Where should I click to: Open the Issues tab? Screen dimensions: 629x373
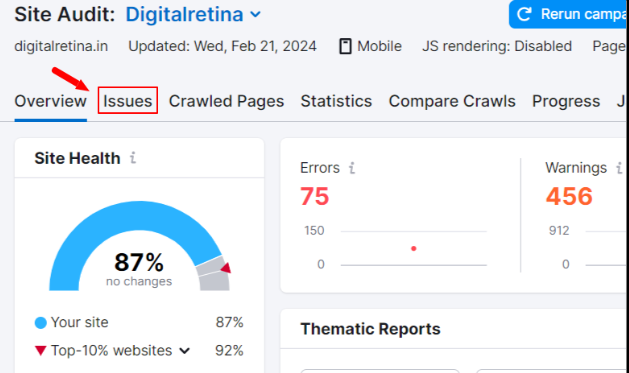(128, 101)
